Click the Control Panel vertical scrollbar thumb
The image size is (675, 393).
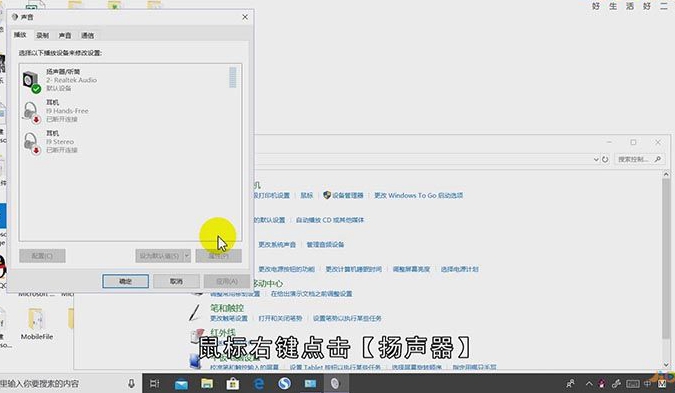coord(666,258)
